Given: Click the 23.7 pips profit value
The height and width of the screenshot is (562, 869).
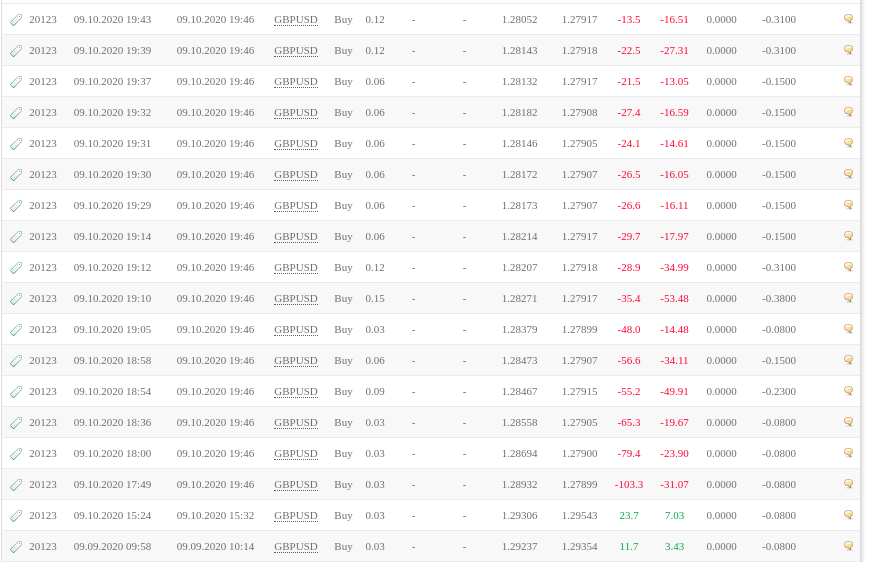Looking at the screenshot, I should point(629,515).
